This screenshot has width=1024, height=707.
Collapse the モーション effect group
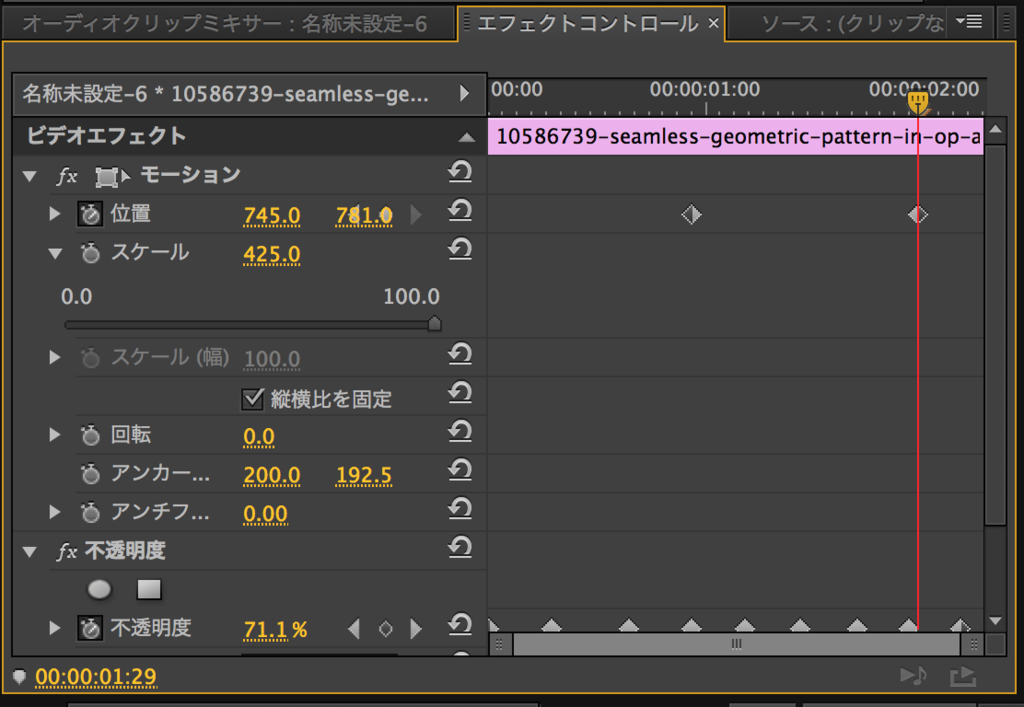(x=29, y=176)
